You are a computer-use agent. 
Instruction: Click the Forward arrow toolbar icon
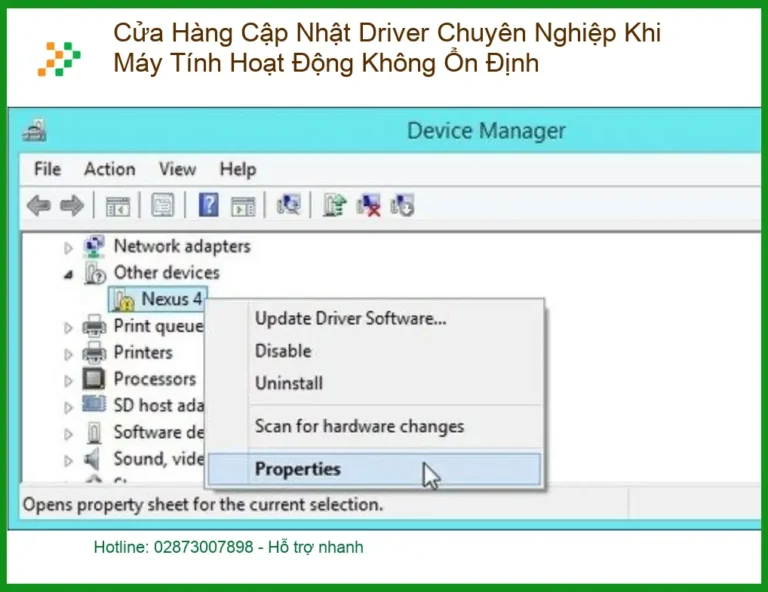click(x=72, y=205)
